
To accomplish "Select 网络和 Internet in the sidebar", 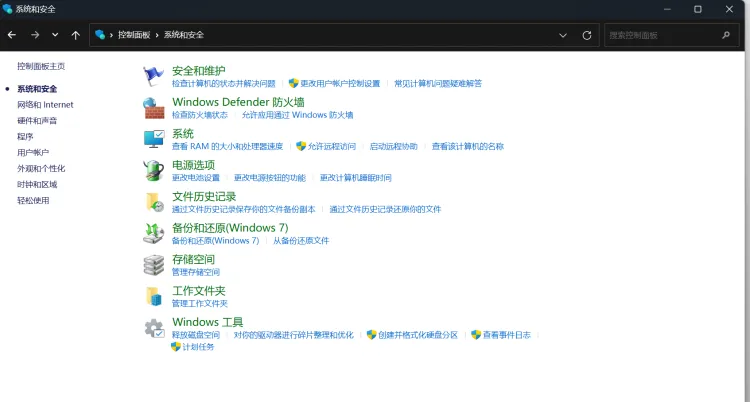I will coord(45,104).
